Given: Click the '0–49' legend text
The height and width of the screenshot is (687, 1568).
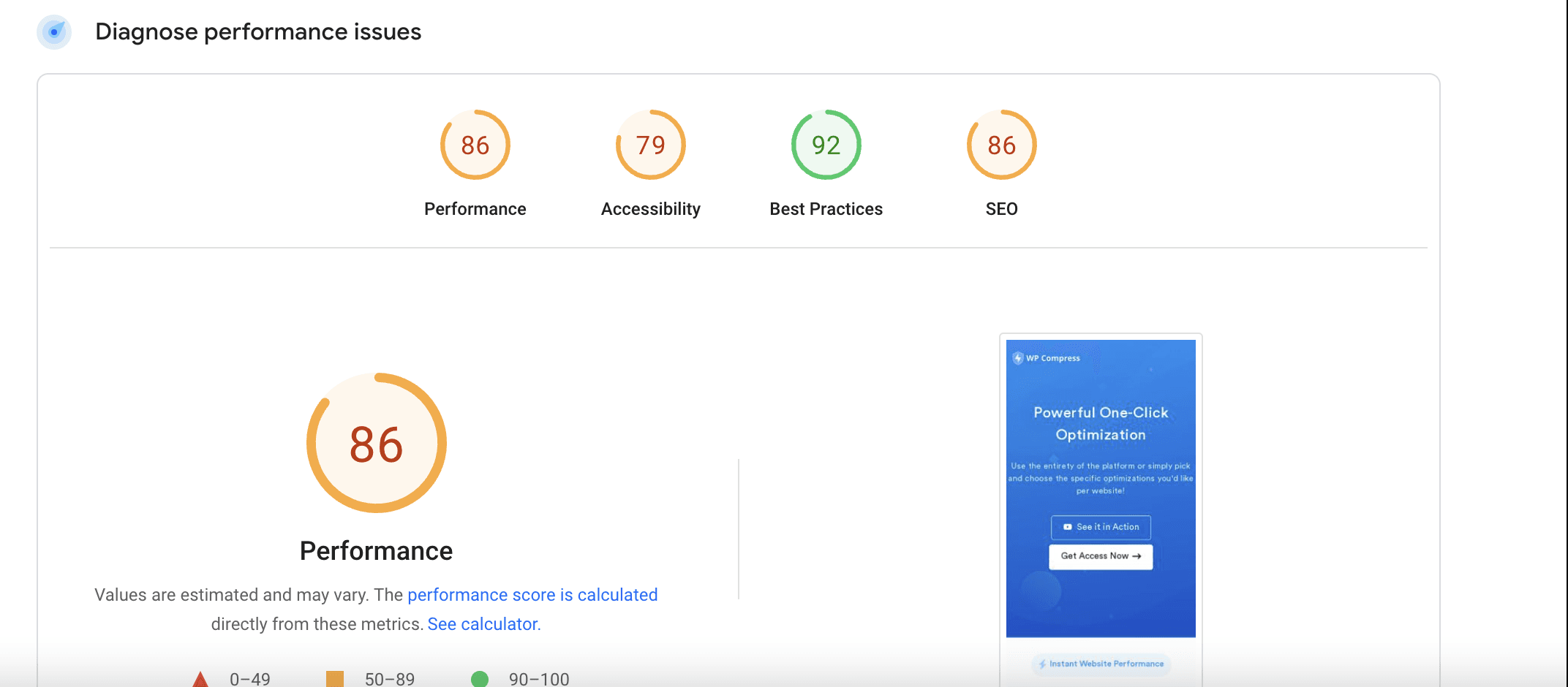Looking at the screenshot, I should (x=250, y=679).
